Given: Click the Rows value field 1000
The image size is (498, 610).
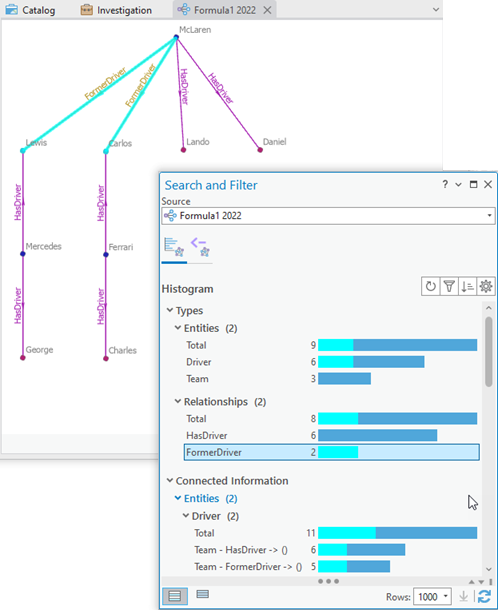Looking at the screenshot, I should pyautogui.click(x=428, y=596).
